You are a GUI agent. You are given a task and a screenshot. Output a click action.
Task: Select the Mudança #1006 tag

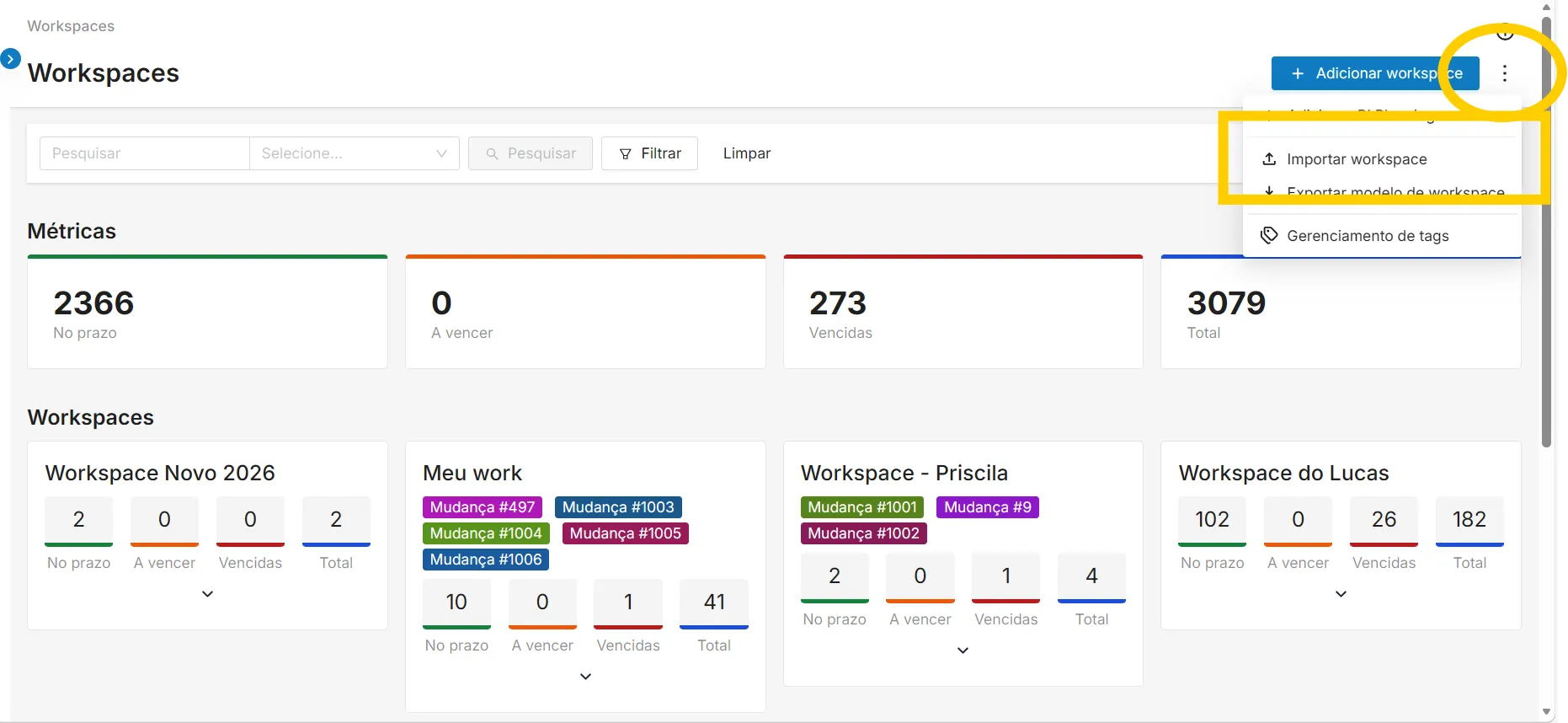click(486, 560)
